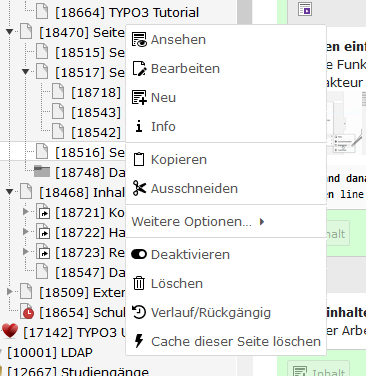Screen dimensions: 366x376
Task: Select the Neu menu entry
Action: tap(226, 98)
